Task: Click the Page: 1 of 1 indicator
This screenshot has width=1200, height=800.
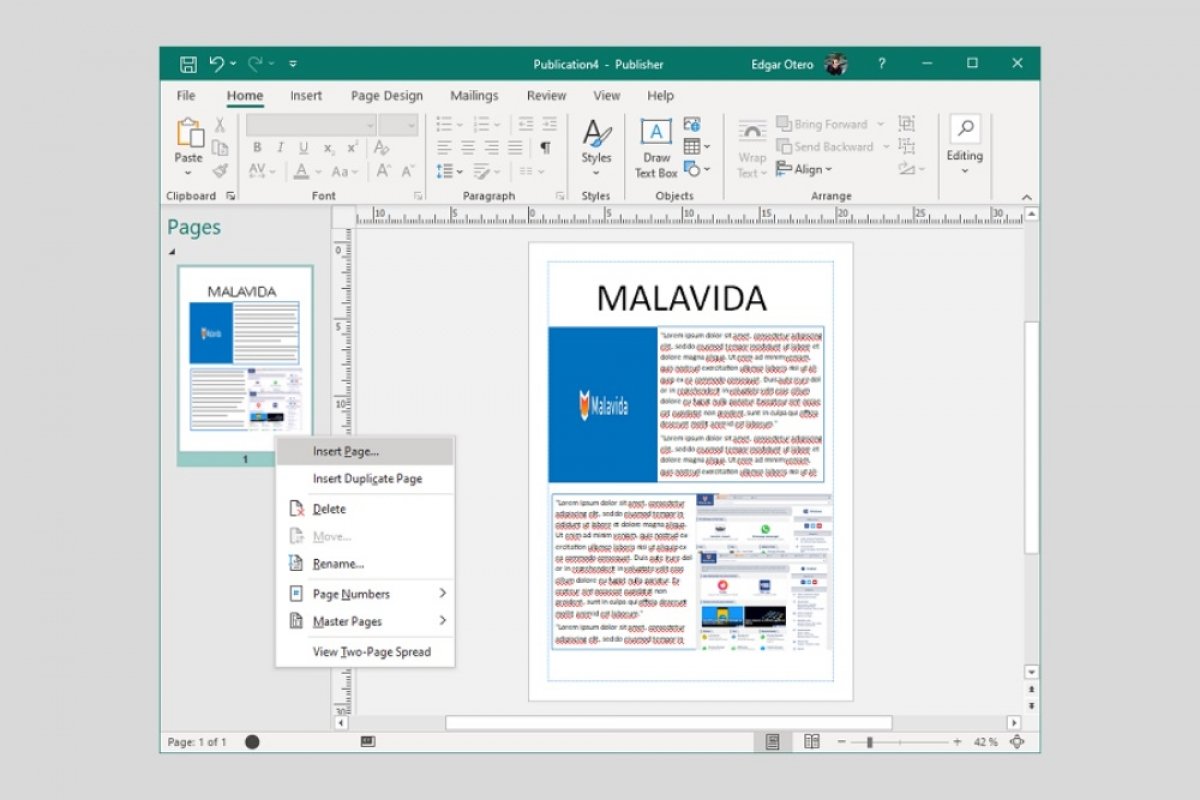Action: [197, 742]
